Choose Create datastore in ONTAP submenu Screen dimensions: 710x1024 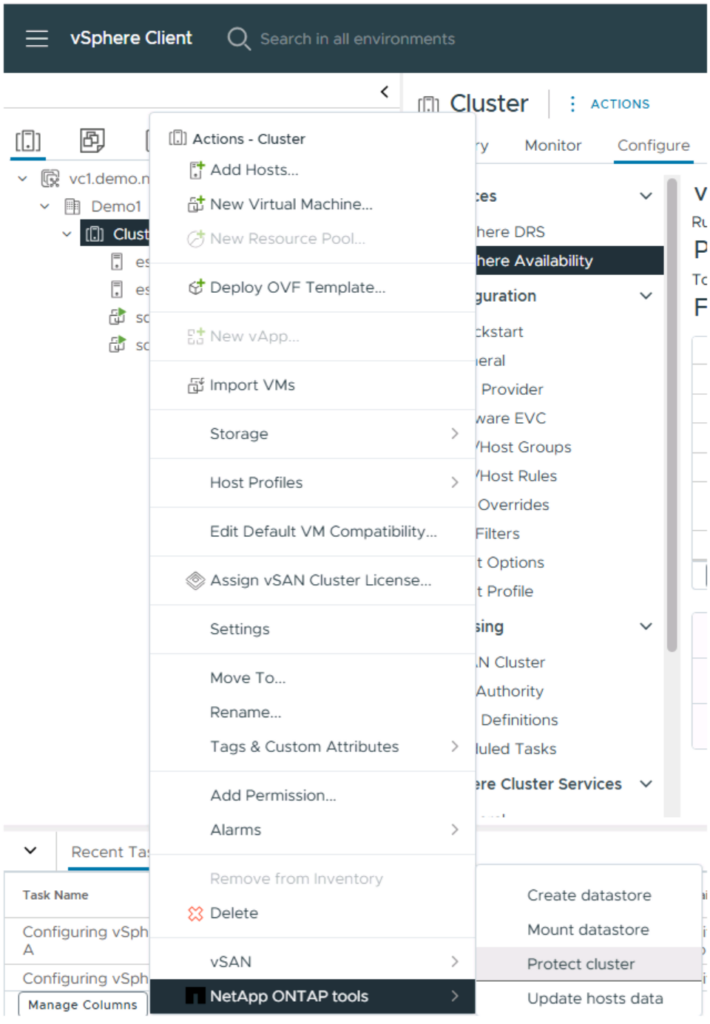coord(589,895)
